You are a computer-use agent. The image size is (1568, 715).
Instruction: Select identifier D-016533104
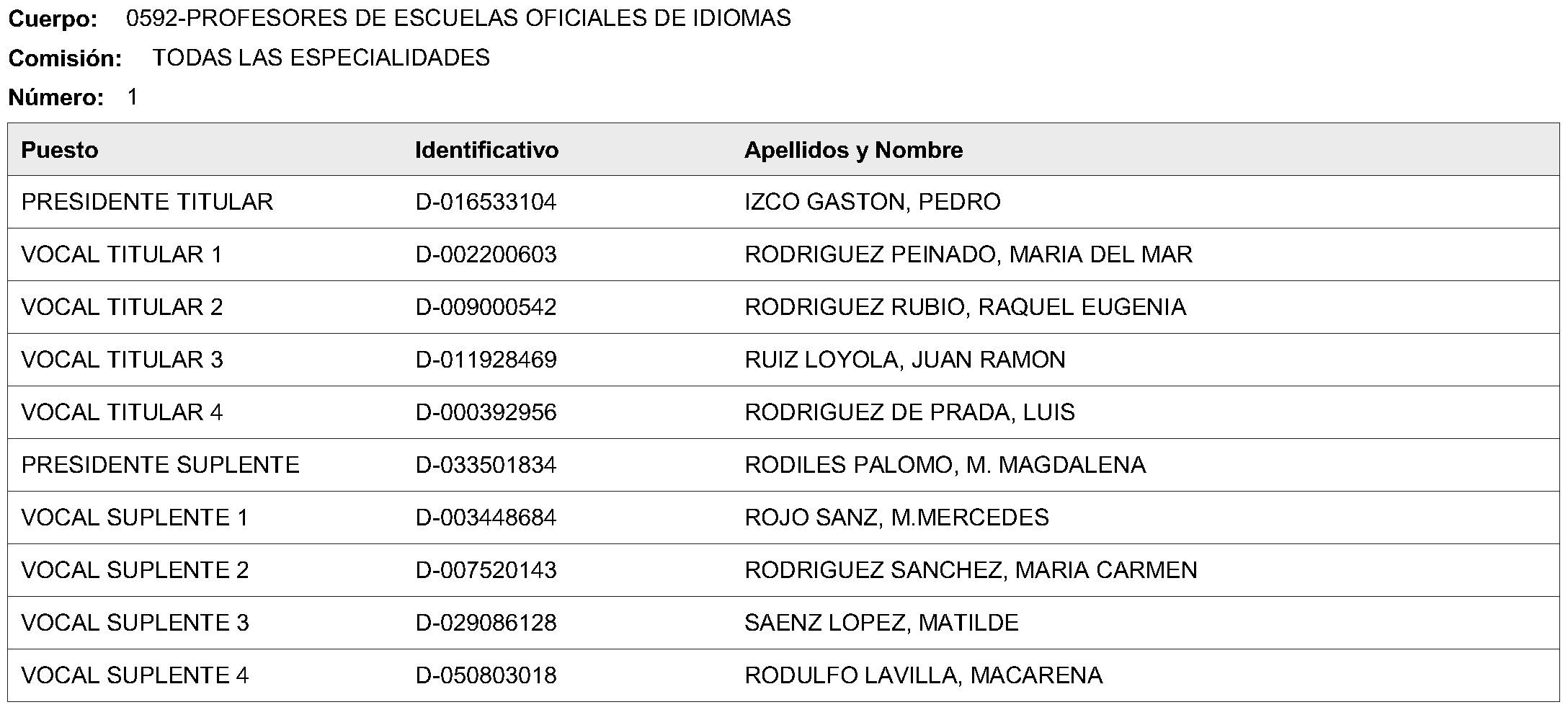coord(486,202)
